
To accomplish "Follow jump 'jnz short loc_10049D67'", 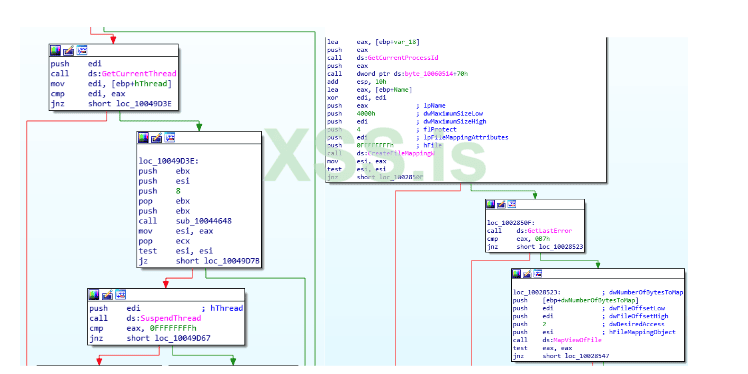I will tap(150, 339).
